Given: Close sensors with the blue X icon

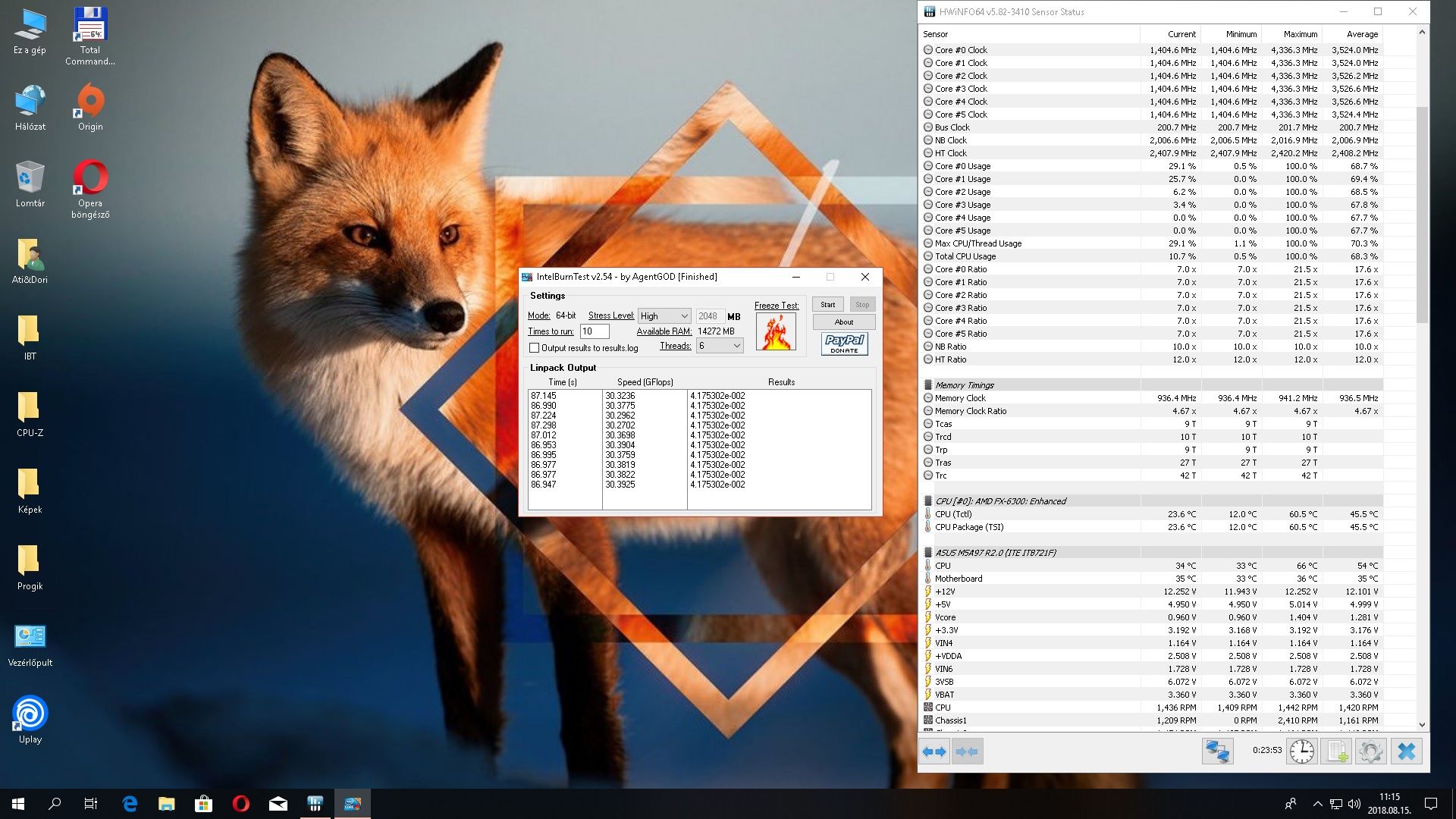Looking at the screenshot, I should coord(1406,752).
